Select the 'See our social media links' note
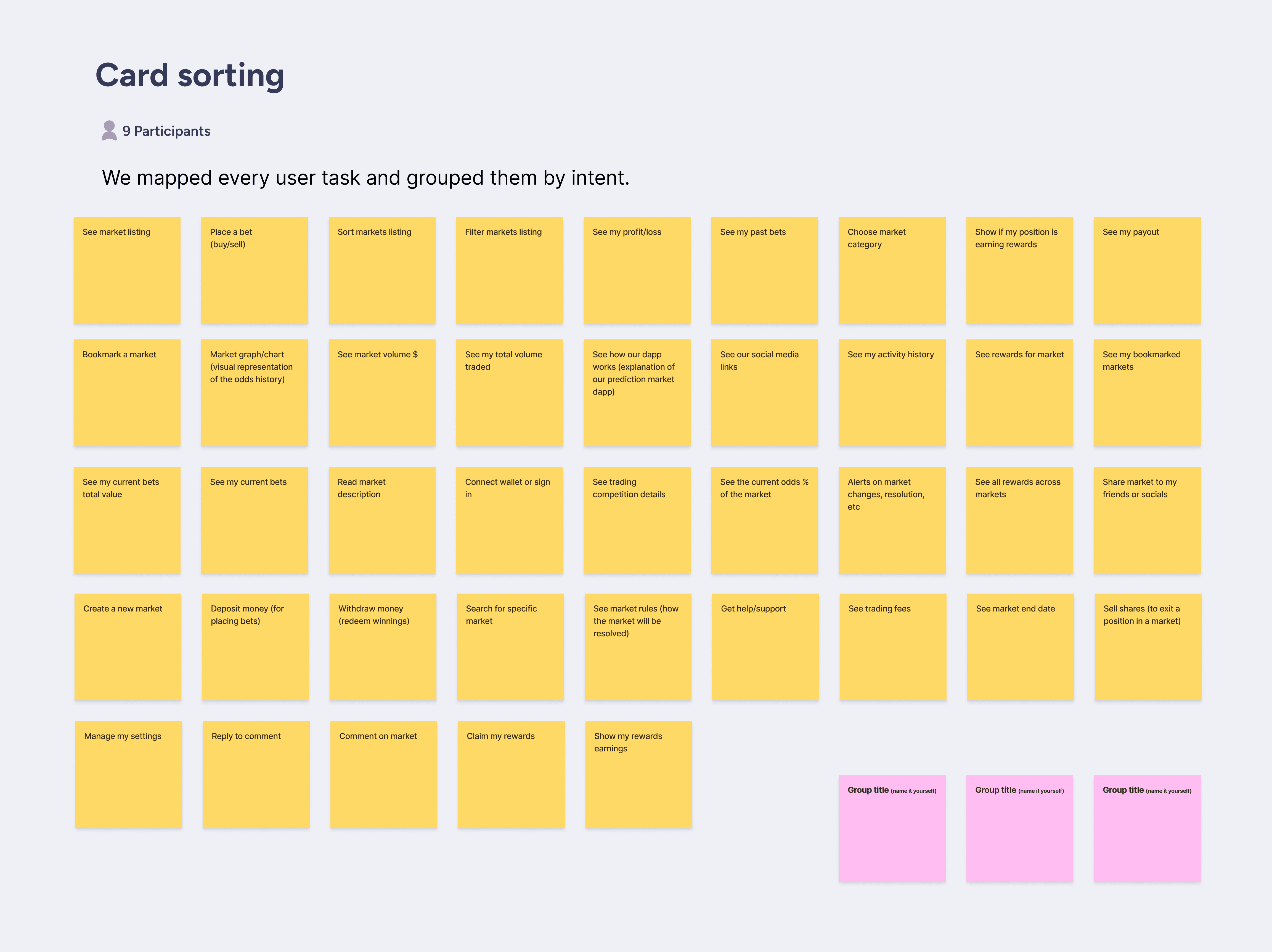 tap(764, 393)
